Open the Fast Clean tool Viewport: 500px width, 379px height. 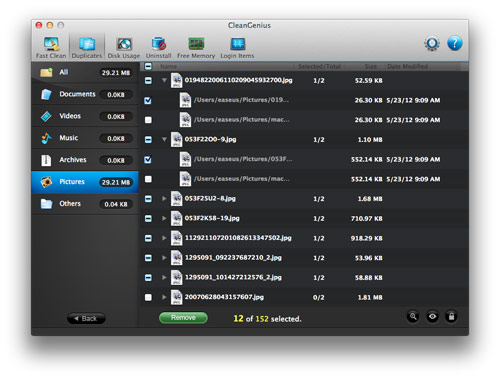coord(51,47)
